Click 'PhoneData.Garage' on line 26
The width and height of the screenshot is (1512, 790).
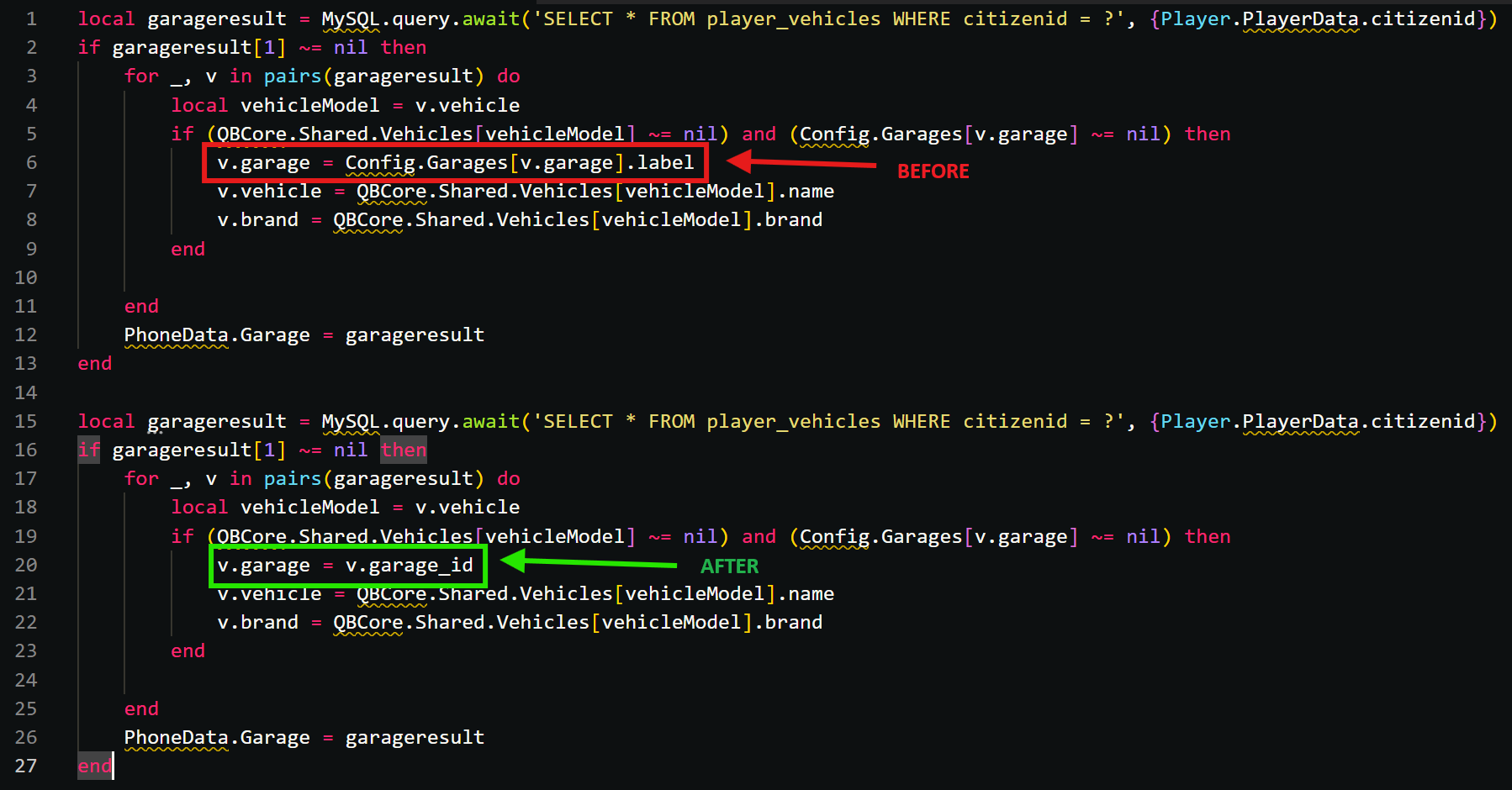[x=217, y=737]
